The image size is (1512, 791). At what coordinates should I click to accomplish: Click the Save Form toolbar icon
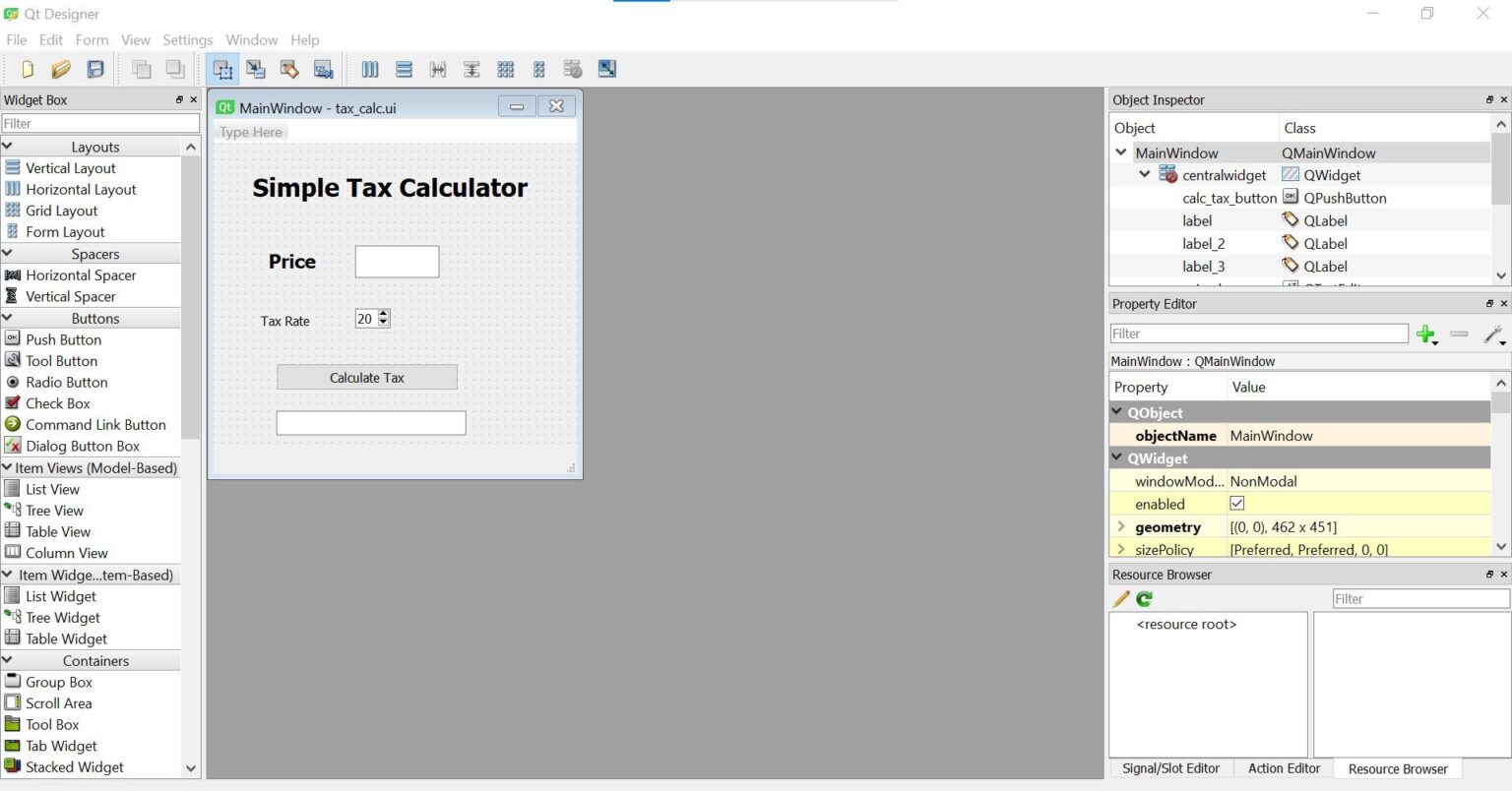(94, 69)
